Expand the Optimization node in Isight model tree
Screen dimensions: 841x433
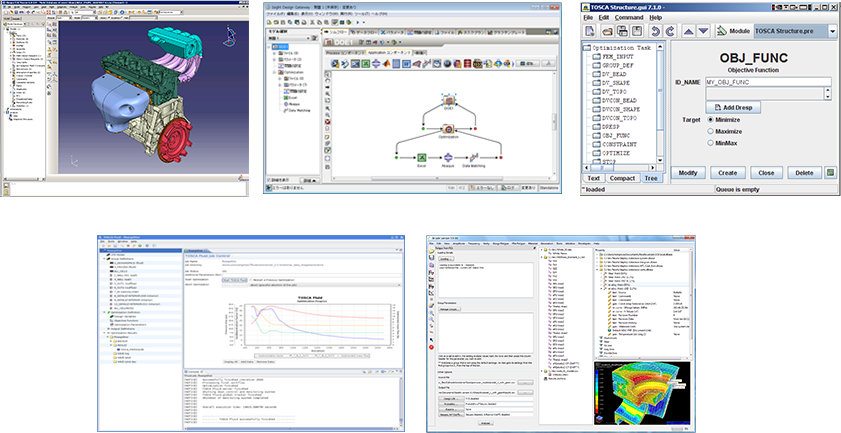[274, 72]
